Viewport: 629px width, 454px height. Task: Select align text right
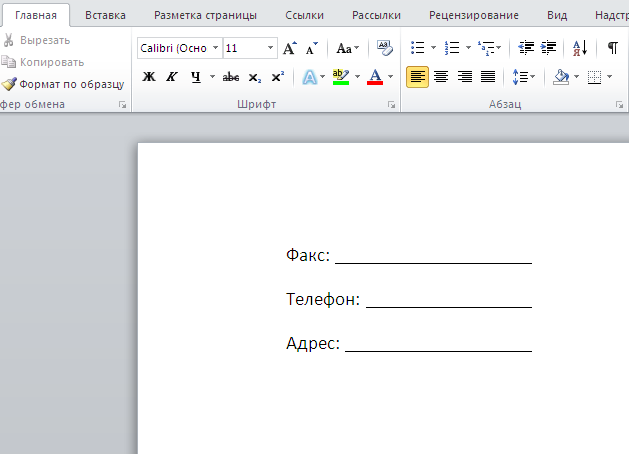click(465, 77)
